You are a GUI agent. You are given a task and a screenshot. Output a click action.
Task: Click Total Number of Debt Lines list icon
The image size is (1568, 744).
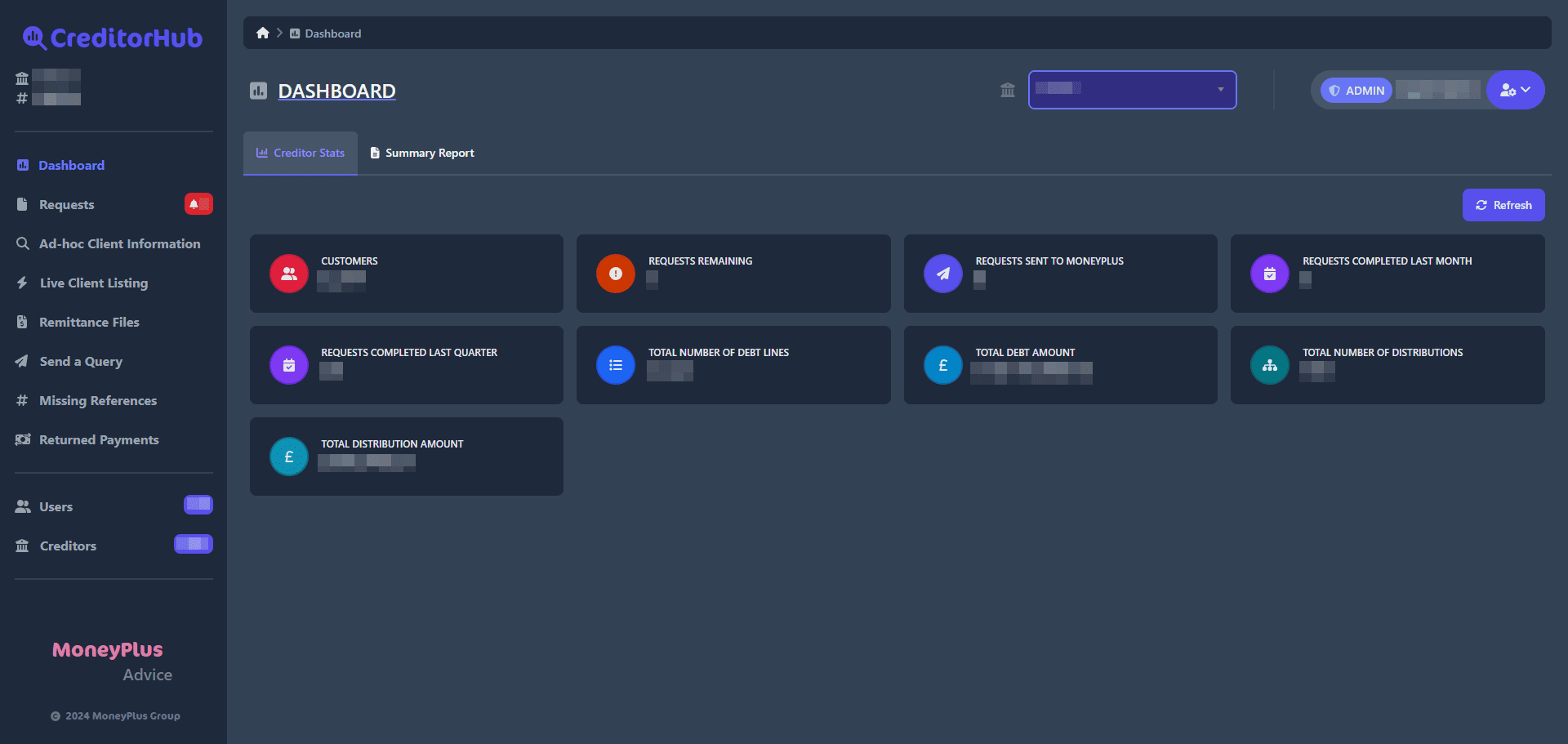pyautogui.click(x=616, y=365)
